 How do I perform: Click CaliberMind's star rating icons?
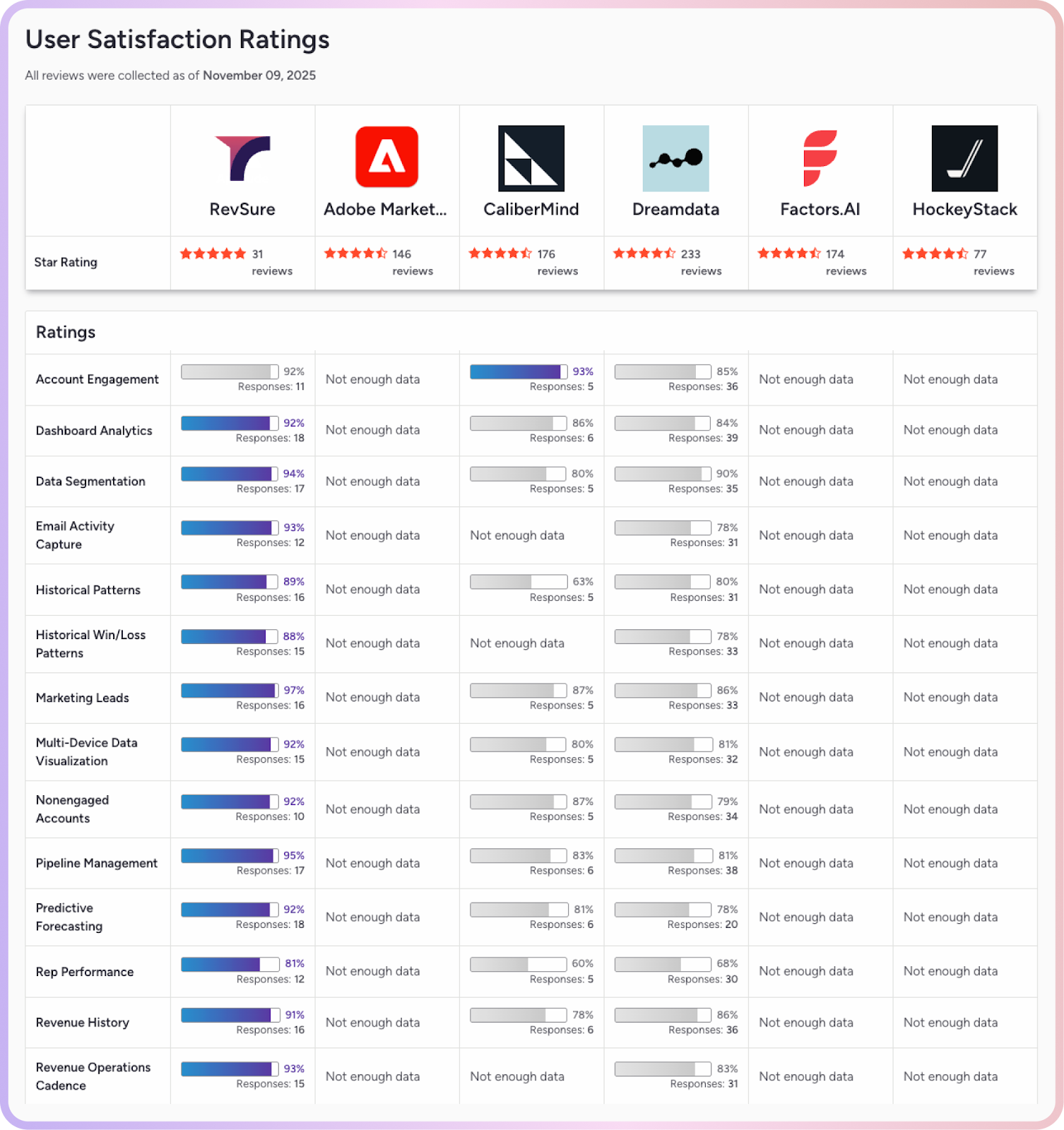click(x=500, y=254)
